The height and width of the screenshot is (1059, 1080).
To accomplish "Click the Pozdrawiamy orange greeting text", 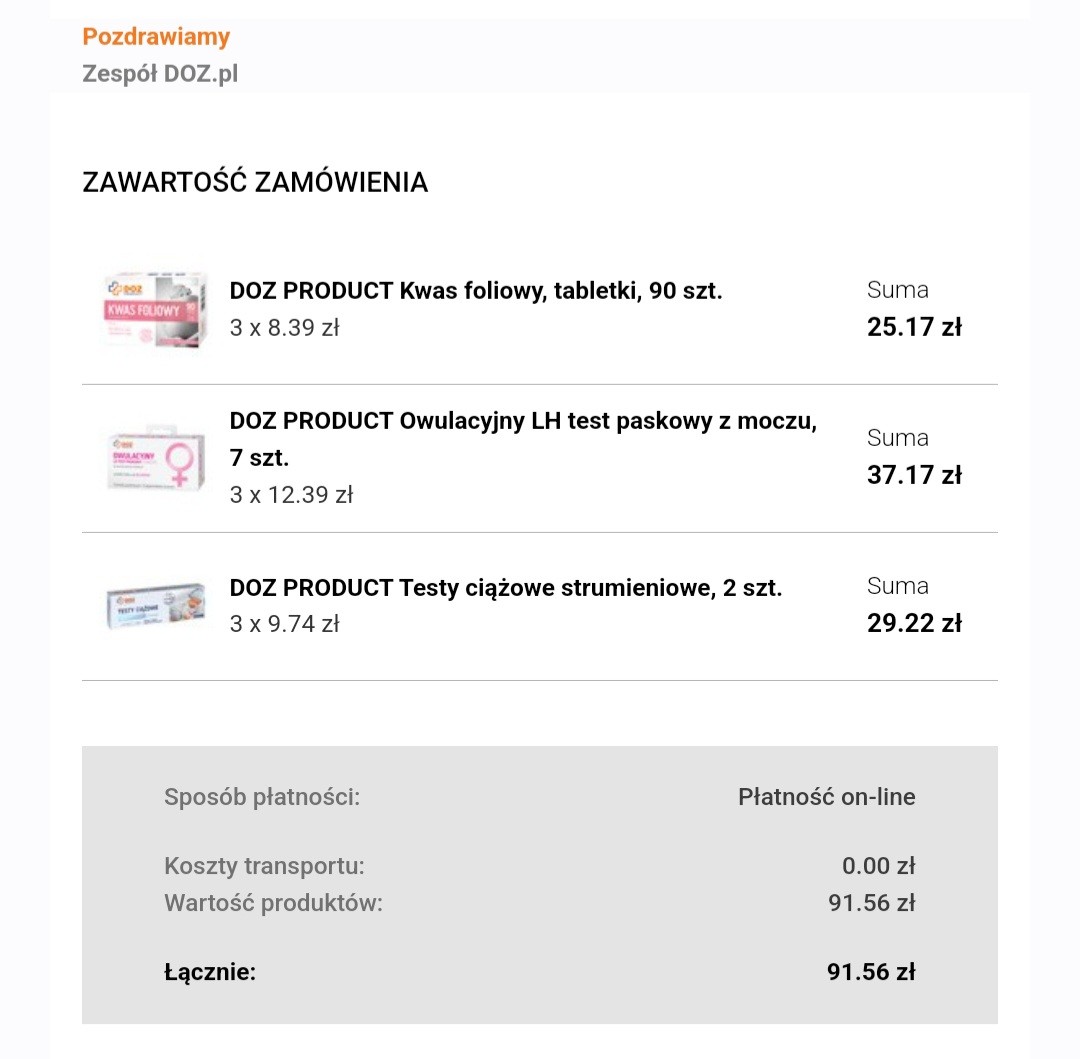I will pyautogui.click(x=156, y=37).
